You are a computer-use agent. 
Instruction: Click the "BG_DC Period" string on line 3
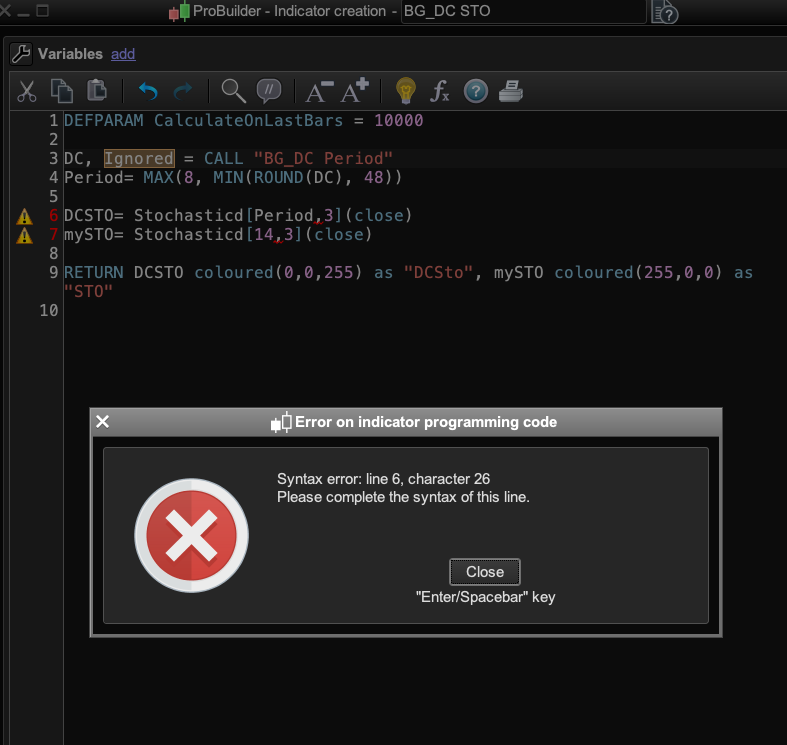[323, 159]
